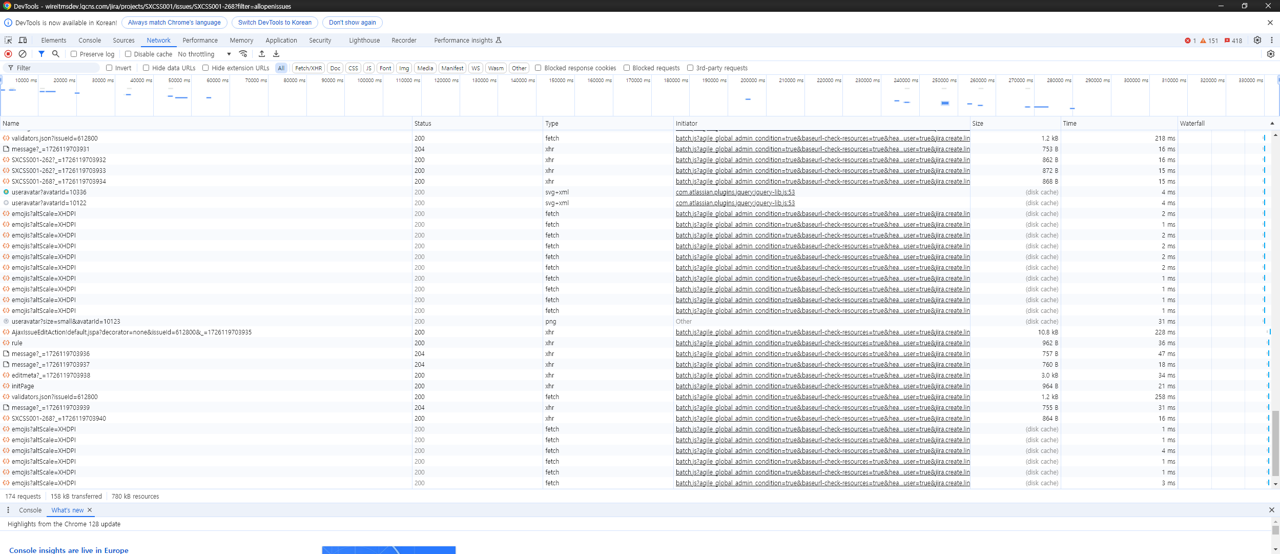This screenshot has height=554, width=1280.
Task: Open the Recorder tab
Action: pos(404,41)
